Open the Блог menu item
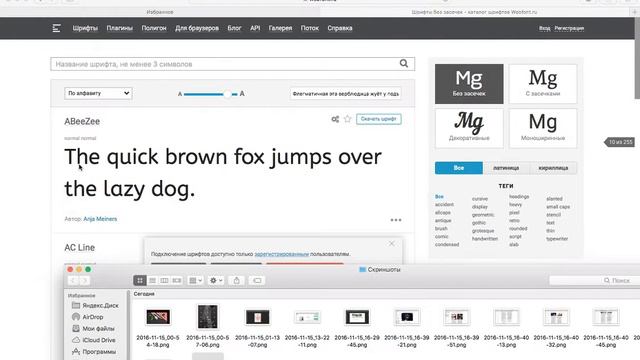Screen dimensions: 640x360 pos(234,28)
